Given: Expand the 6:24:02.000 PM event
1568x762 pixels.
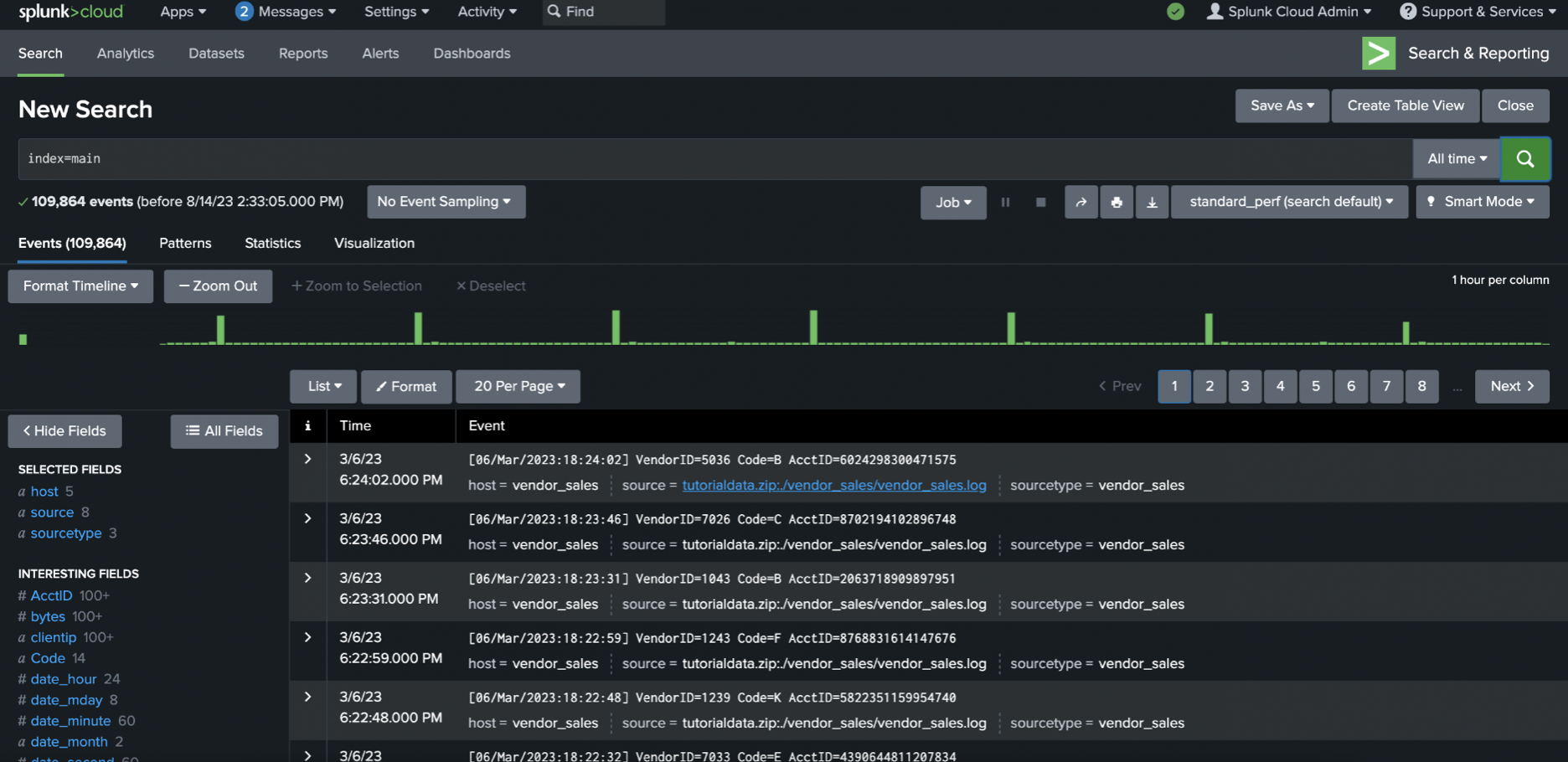Looking at the screenshot, I should (x=307, y=459).
